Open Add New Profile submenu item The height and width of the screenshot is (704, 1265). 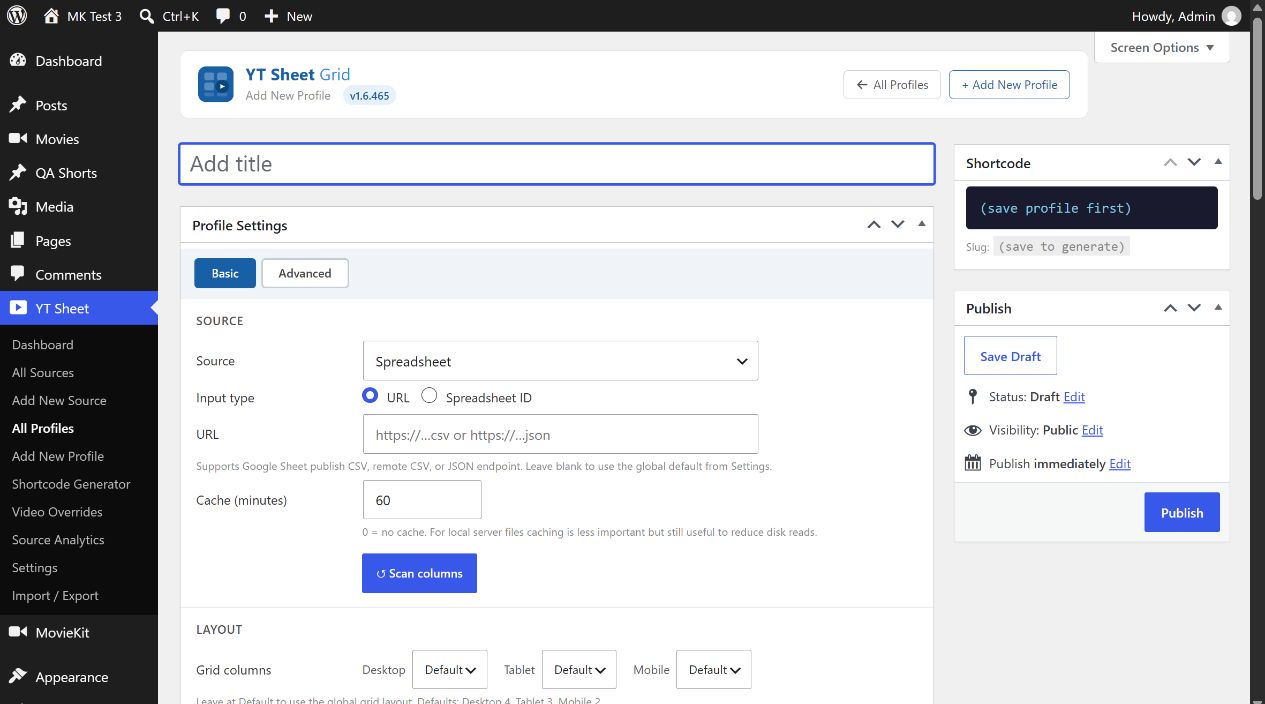tap(58, 456)
